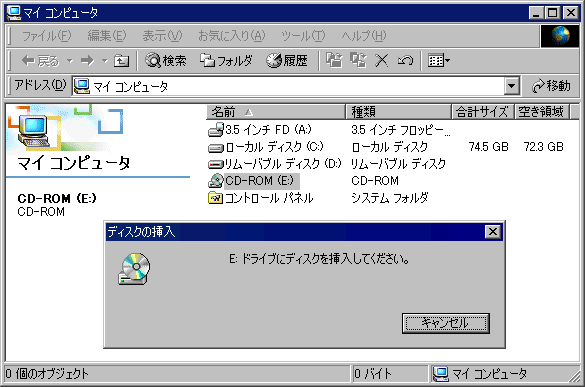Toggle the Folders (フォルダ) pane button
Viewport: 585px width, 387px height.
226,60
